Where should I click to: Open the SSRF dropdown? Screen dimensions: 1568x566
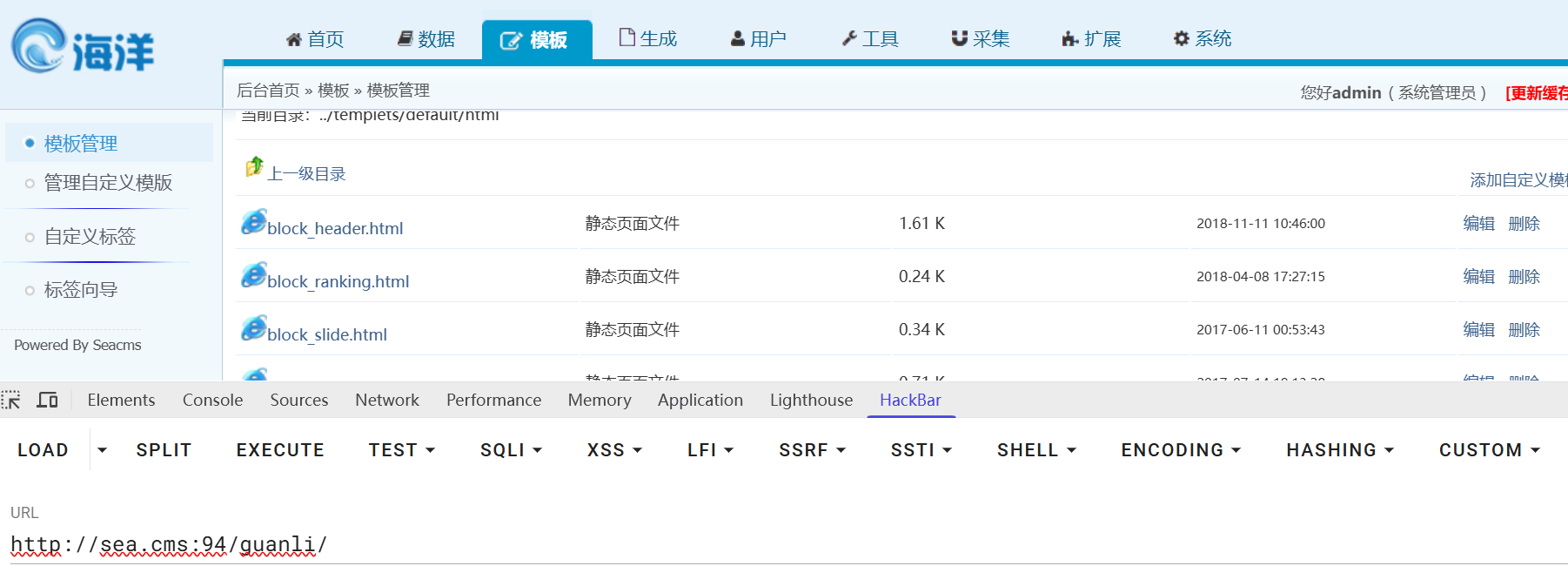(812, 450)
